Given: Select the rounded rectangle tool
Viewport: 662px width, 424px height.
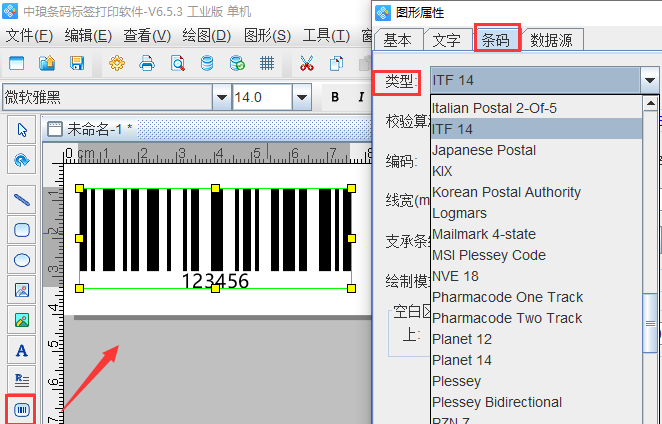Looking at the screenshot, I should [22, 229].
